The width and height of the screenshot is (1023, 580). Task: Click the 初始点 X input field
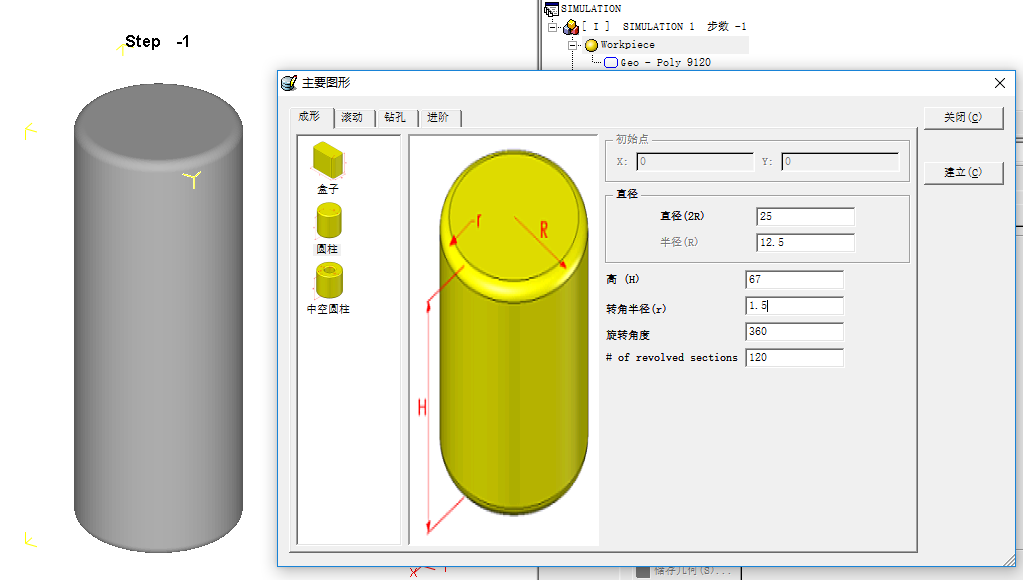pos(695,161)
